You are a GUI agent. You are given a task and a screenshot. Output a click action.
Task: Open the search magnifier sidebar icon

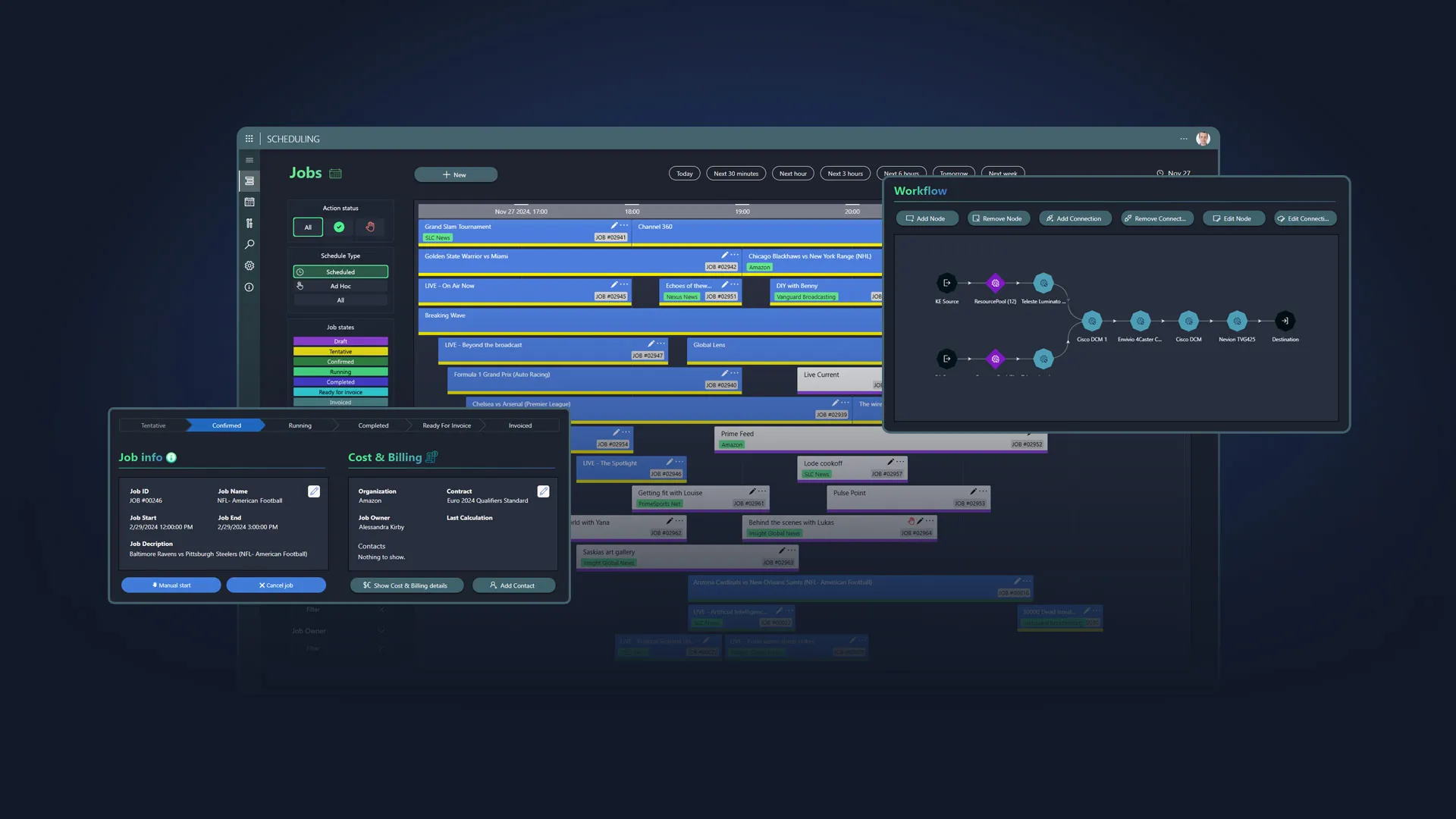249,244
